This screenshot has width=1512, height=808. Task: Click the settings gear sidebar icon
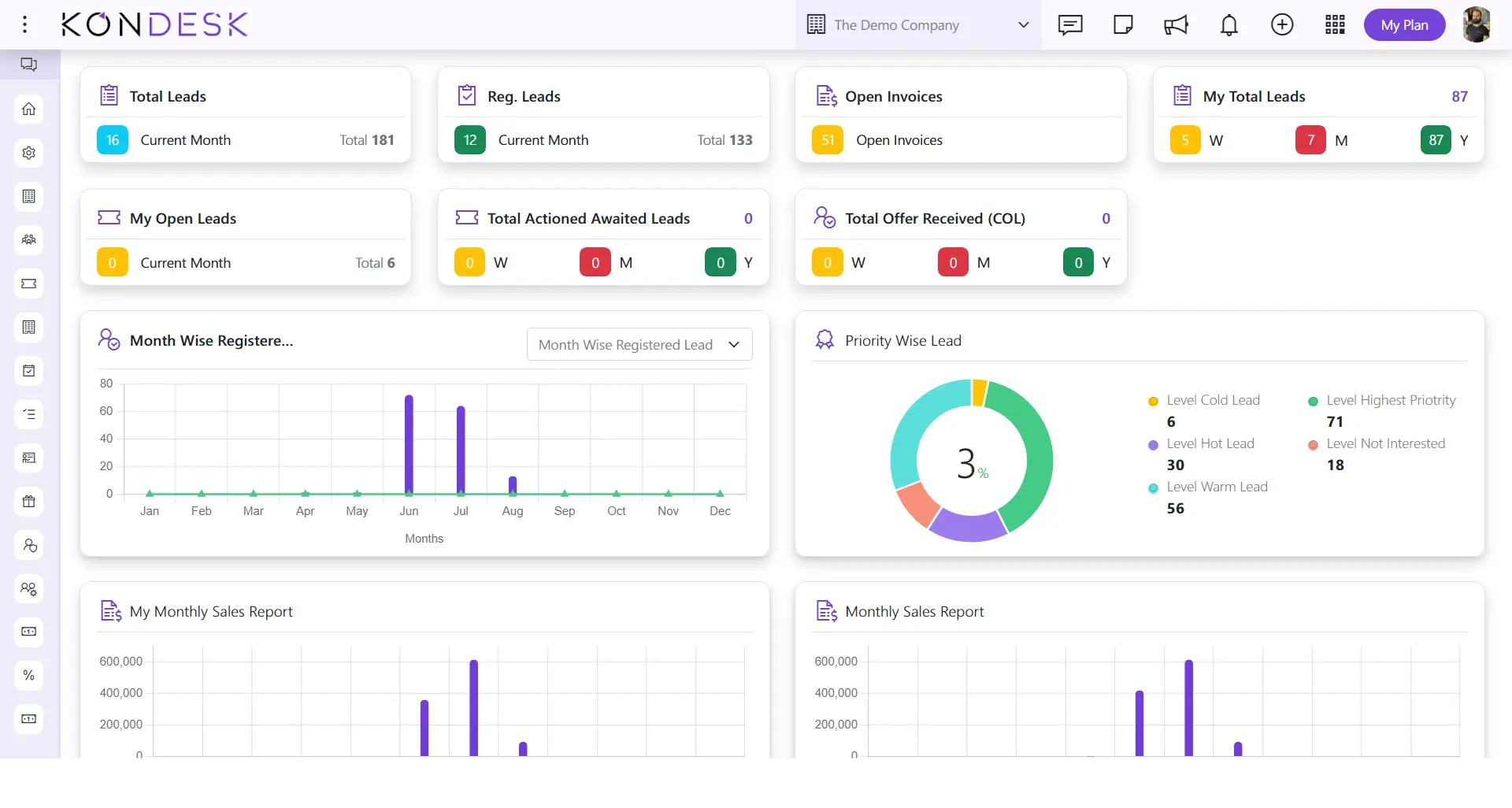tap(29, 153)
